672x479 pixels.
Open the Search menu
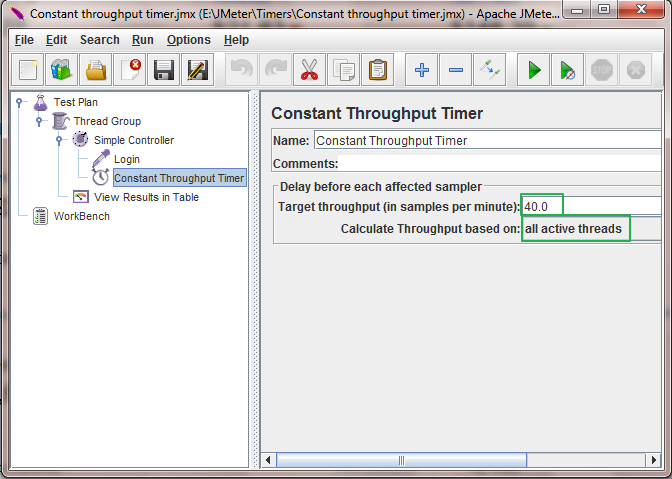pyautogui.click(x=99, y=40)
